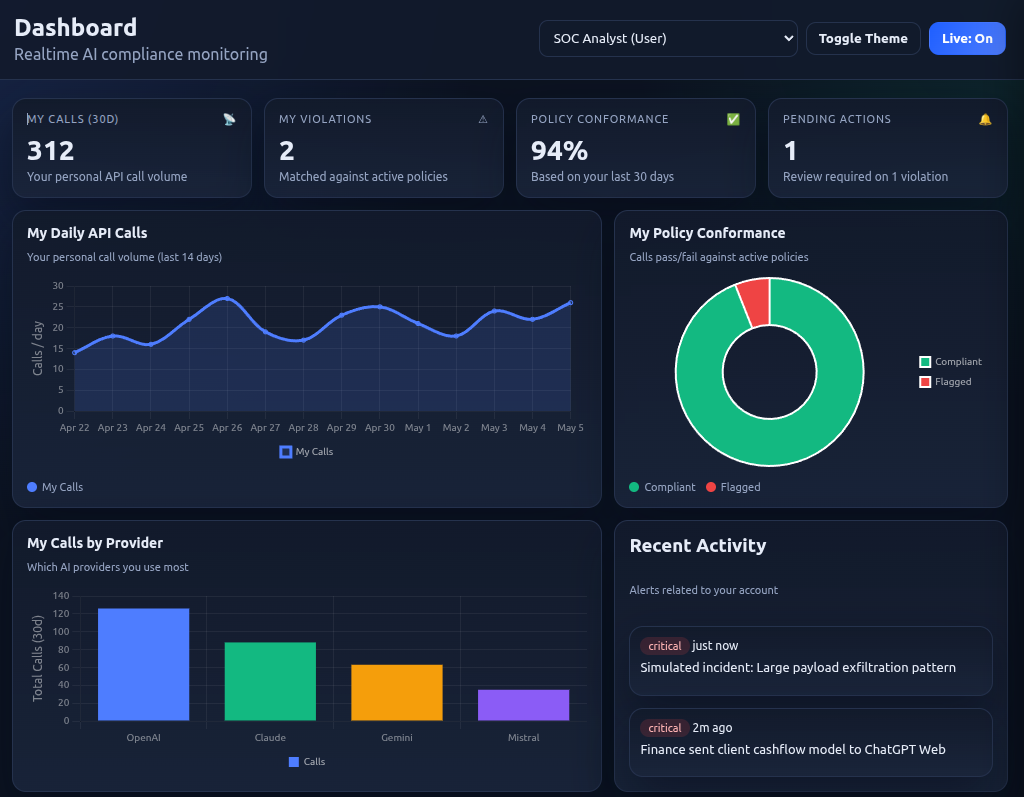This screenshot has width=1024, height=797.
Task: Click the critical badge on the 2m ago alert
Action: [x=664, y=728]
